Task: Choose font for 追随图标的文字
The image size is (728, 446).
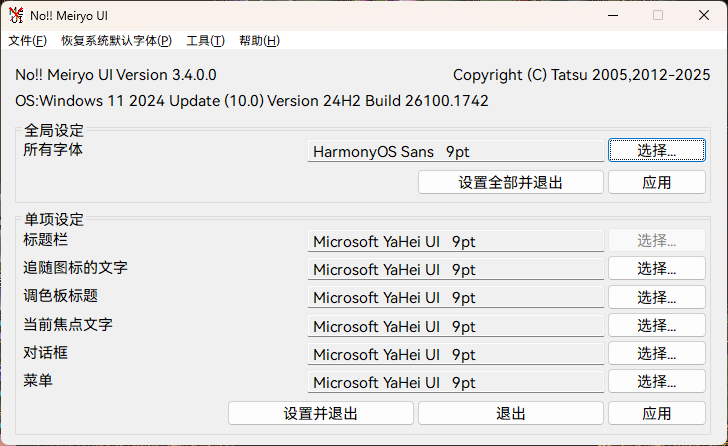Action: (x=657, y=268)
